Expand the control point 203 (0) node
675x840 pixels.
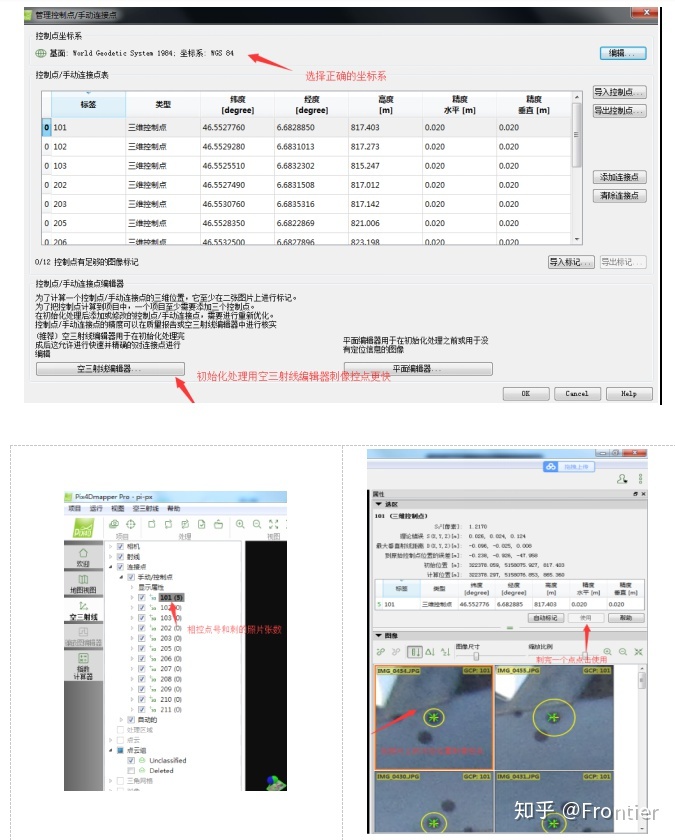(132, 638)
